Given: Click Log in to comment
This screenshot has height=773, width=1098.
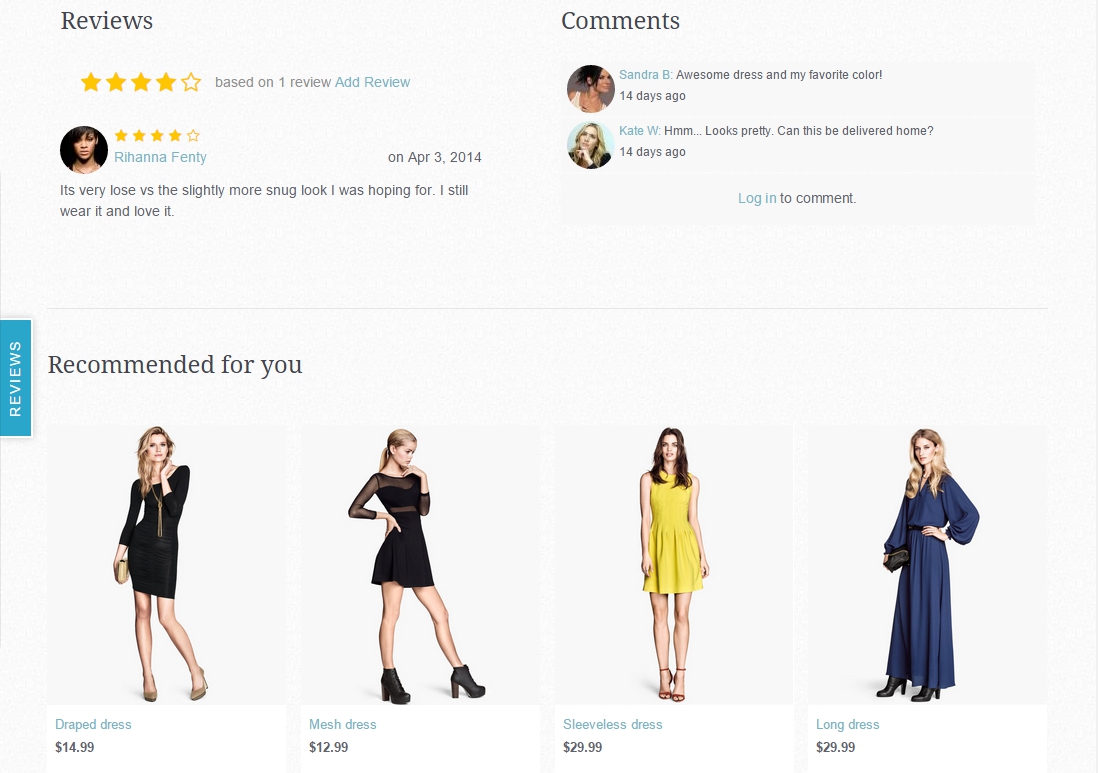Looking at the screenshot, I should point(757,198).
